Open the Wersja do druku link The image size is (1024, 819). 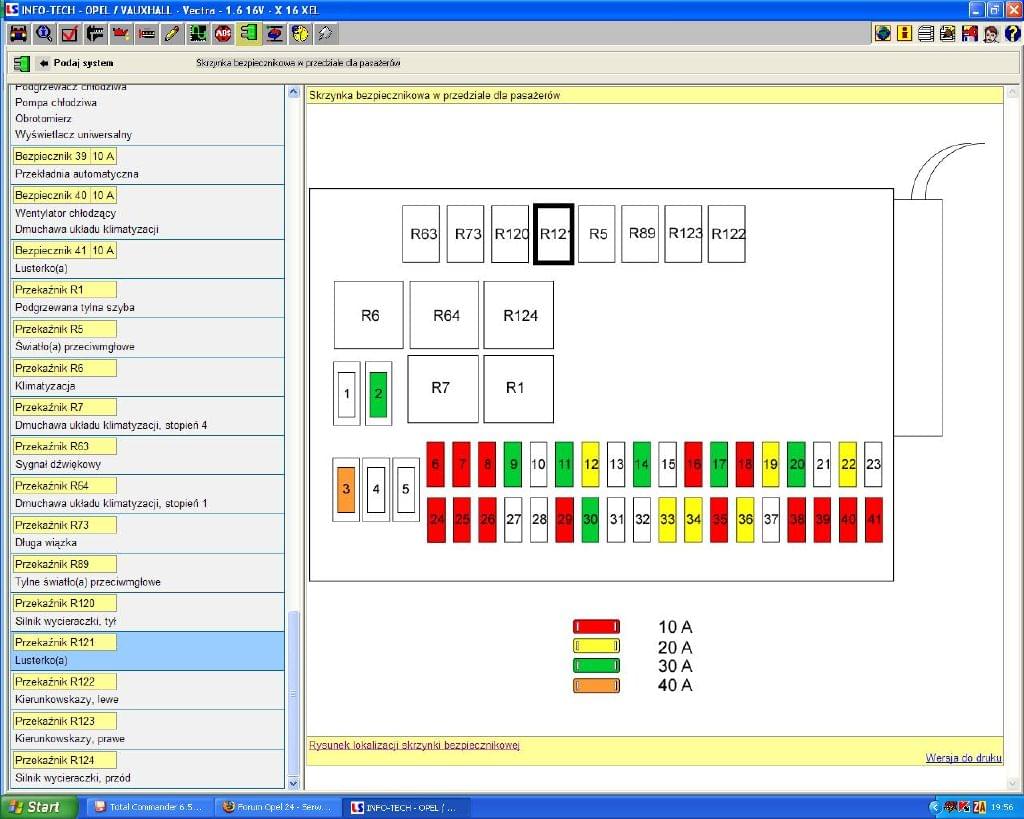963,758
